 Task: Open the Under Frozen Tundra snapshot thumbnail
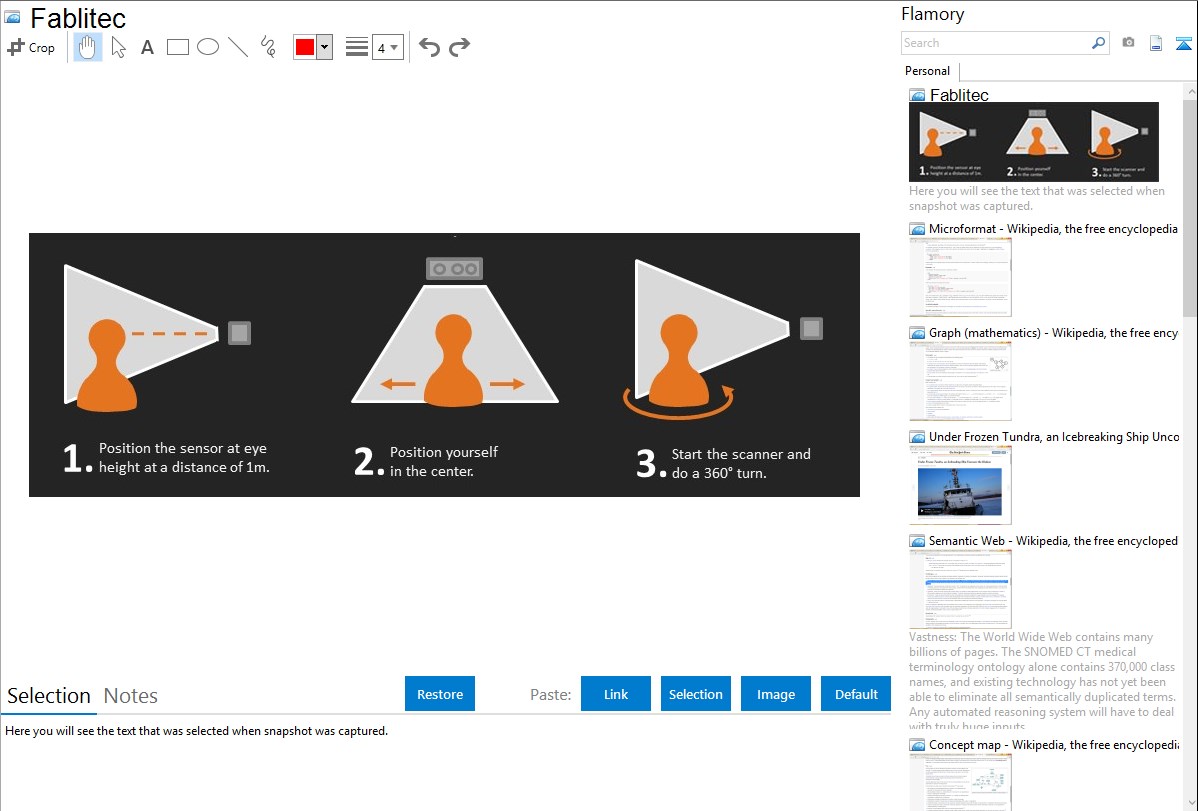(960, 485)
